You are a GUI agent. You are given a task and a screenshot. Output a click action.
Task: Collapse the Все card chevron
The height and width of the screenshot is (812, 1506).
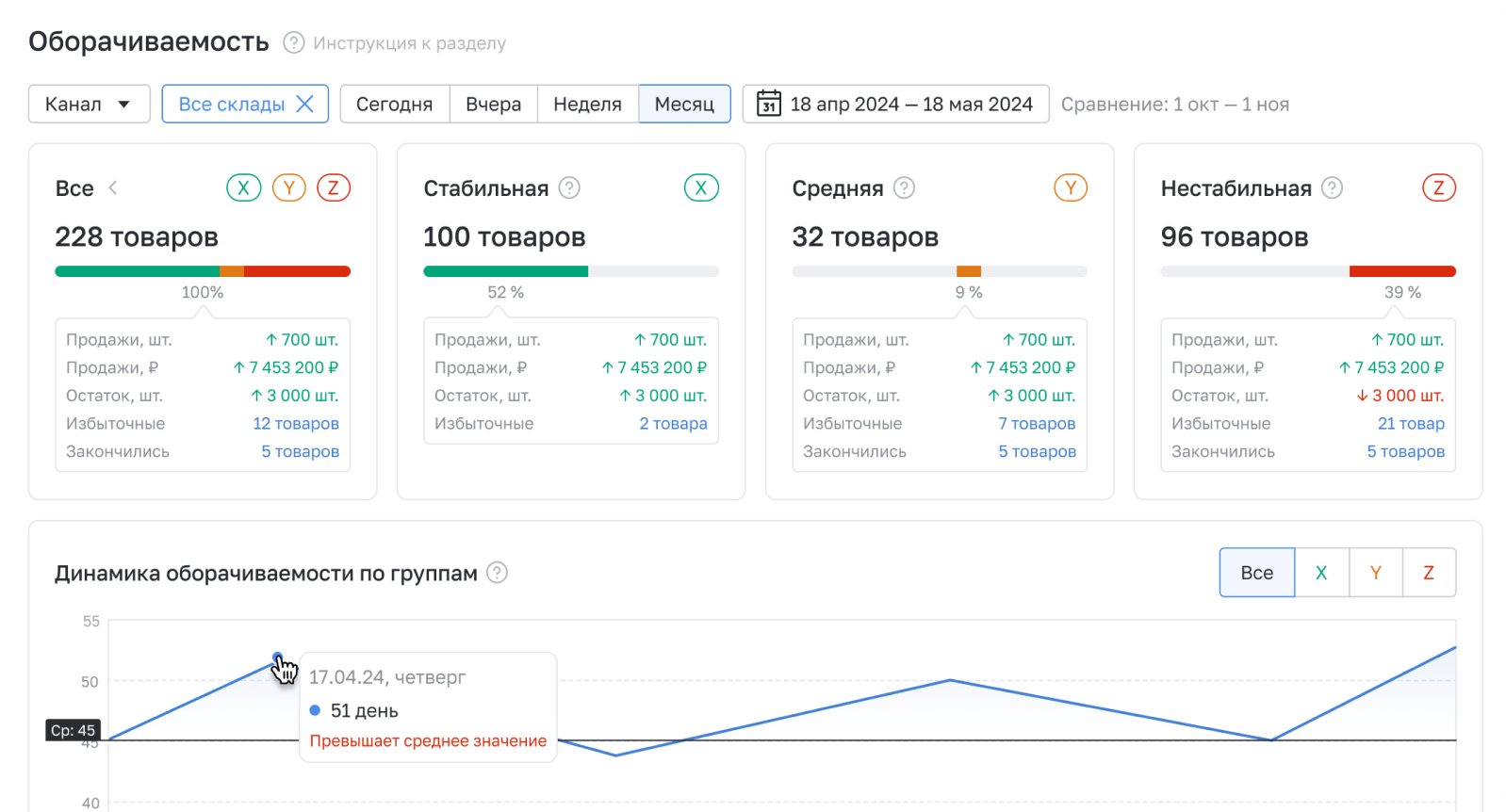pyautogui.click(x=113, y=188)
